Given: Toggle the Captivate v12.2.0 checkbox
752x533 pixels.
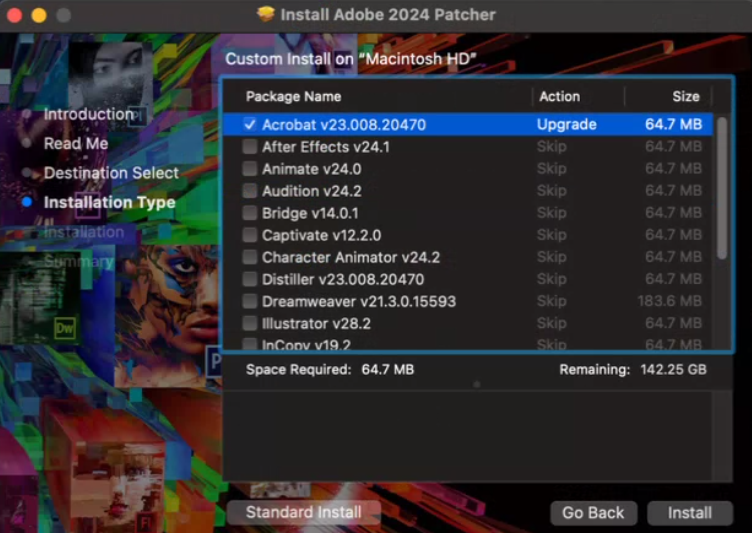Looking at the screenshot, I should point(250,235).
